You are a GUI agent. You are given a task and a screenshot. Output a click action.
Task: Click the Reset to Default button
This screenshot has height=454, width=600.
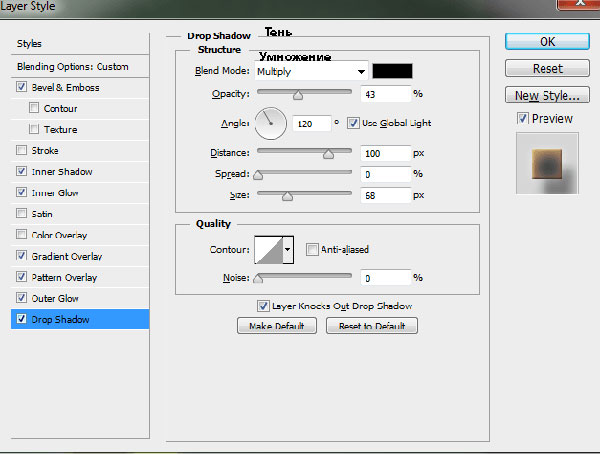click(x=372, y=326)
